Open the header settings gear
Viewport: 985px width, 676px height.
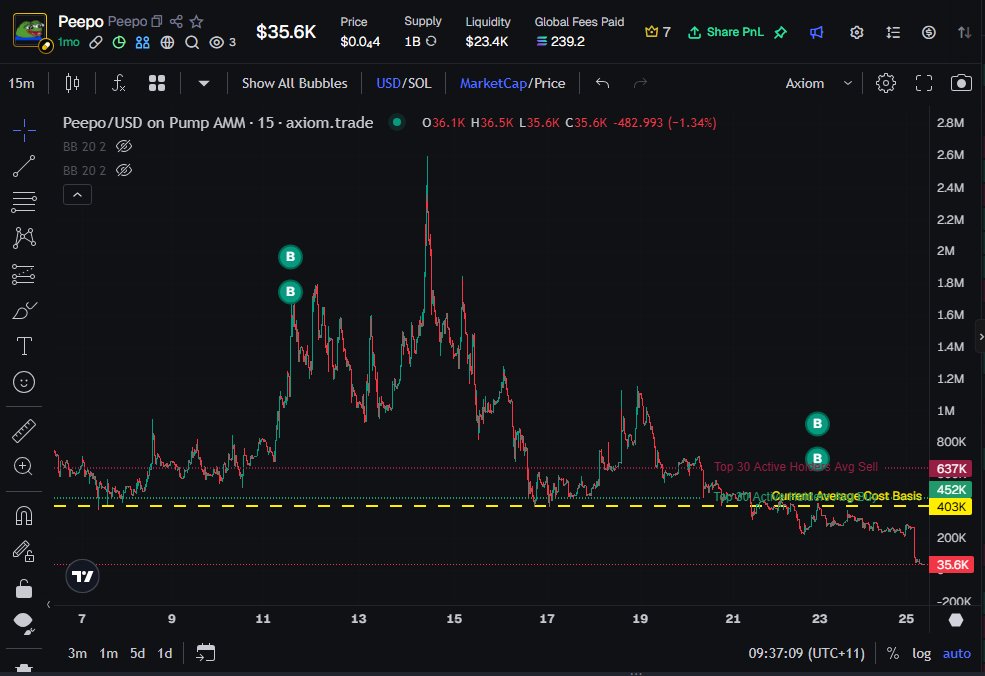(857, 32)
